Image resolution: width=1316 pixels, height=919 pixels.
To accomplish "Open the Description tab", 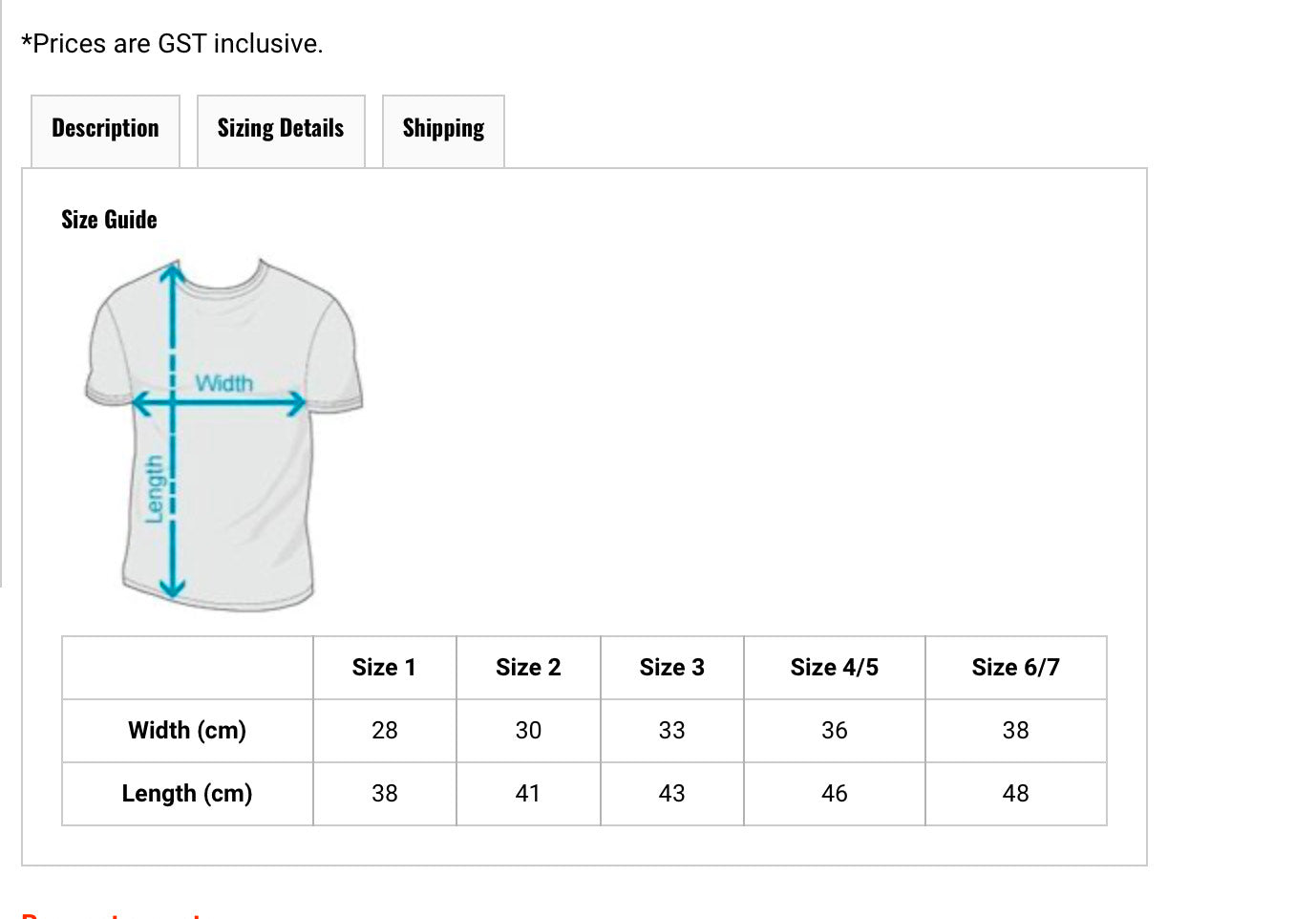I will pyautogui.click(x=105, y=130).
